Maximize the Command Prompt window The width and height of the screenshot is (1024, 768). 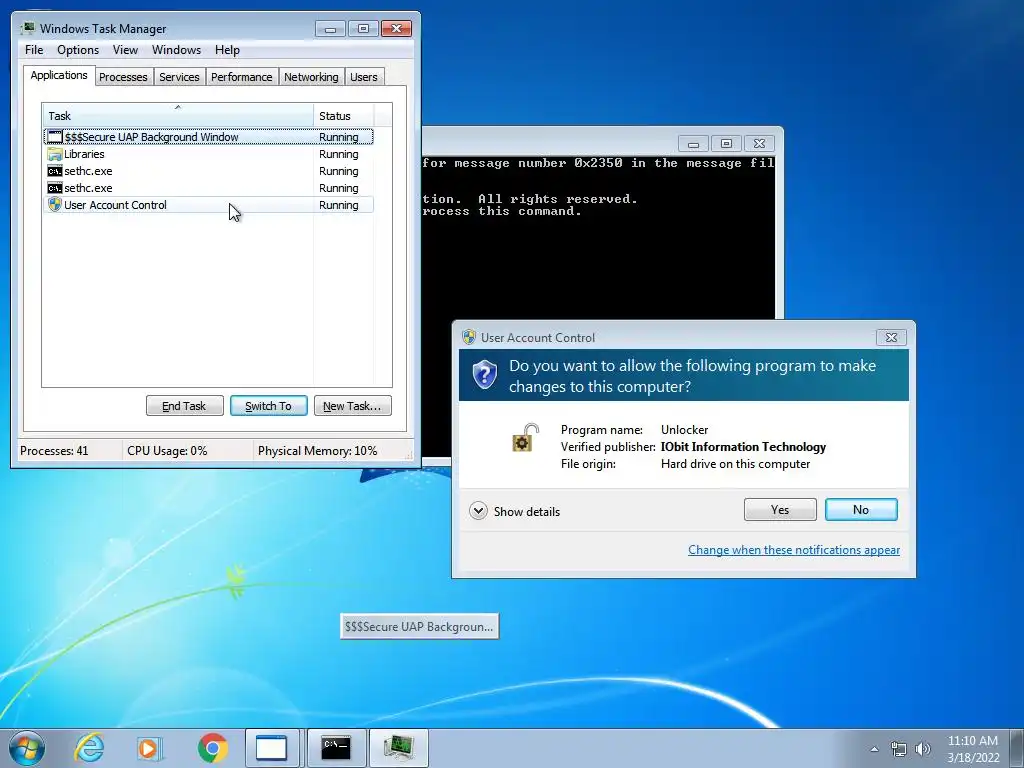(x=726, y=143)
